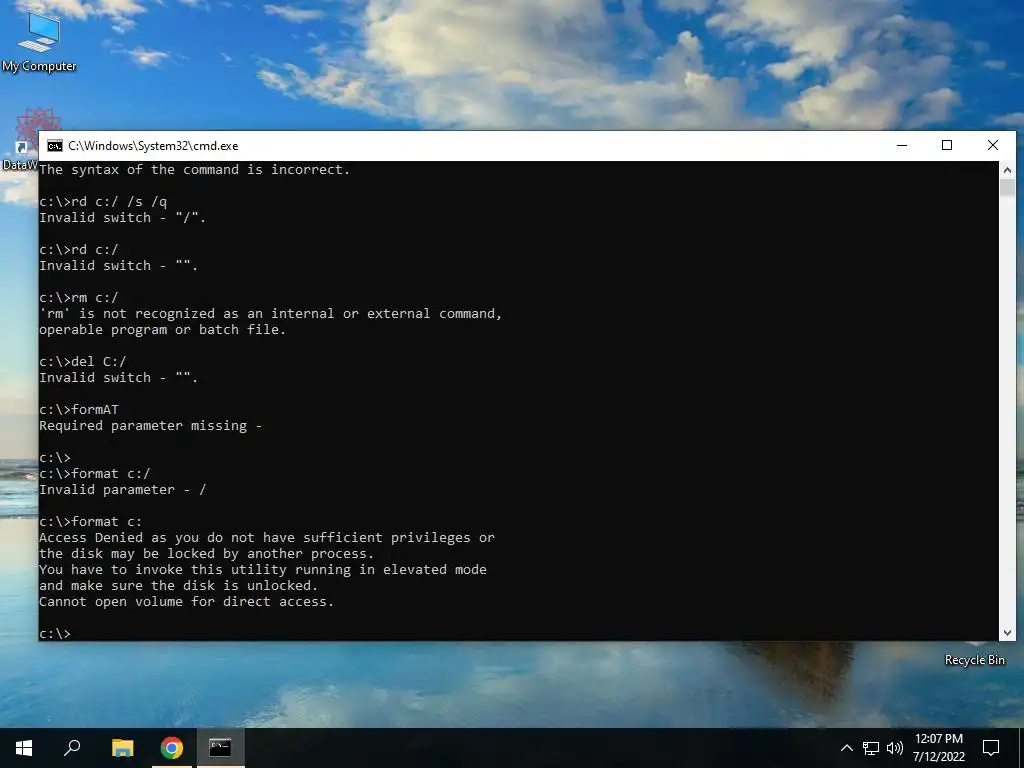Click the line "The syntax of the command is incorrect."
Viewport: 1024px width, 768px height.
click(195, 170)
